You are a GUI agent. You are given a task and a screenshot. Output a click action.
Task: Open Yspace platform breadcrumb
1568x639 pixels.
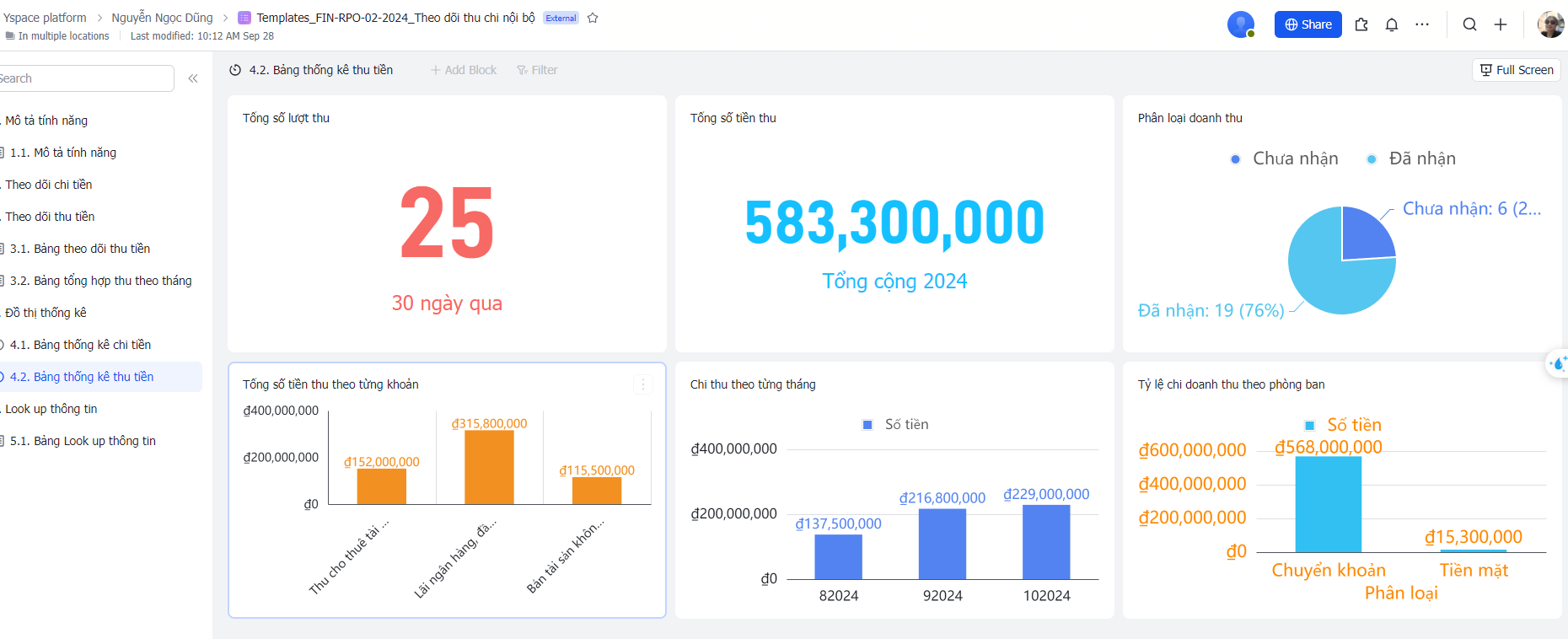pos(45,18)
